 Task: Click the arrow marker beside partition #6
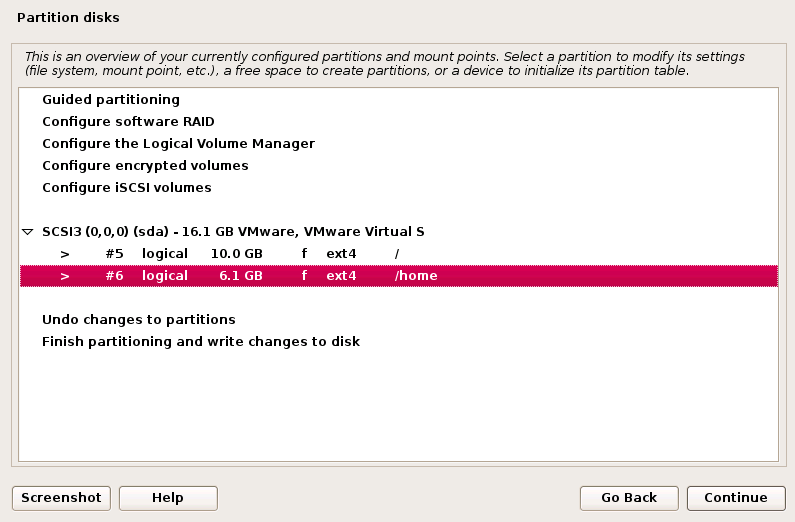point(64,276)
